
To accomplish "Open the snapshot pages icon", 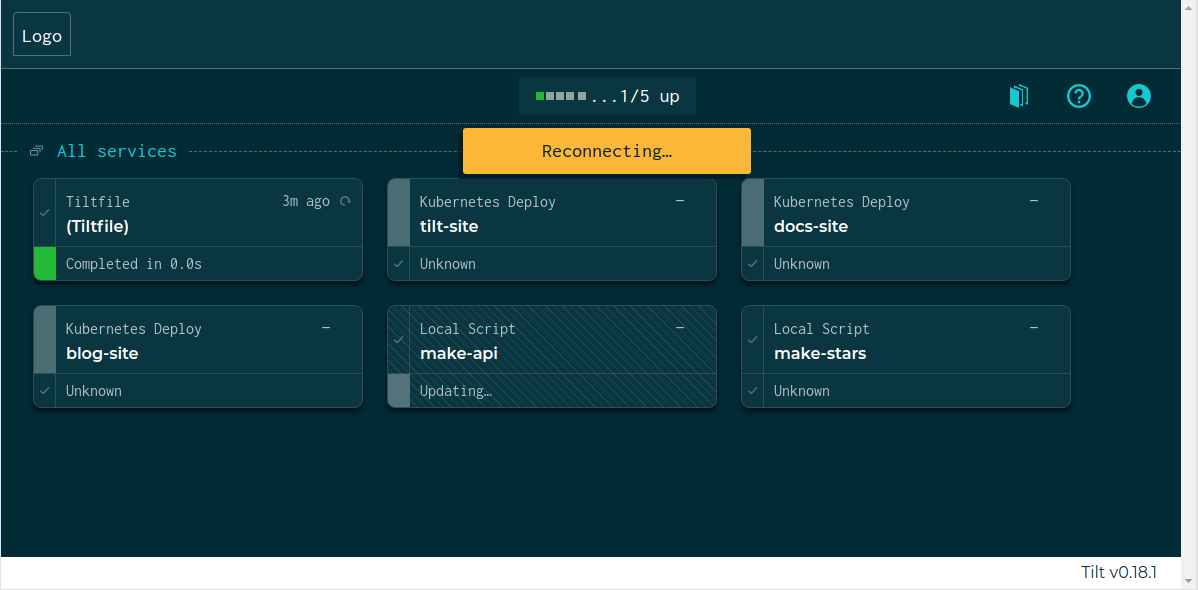I will [x=1019, y=96].
